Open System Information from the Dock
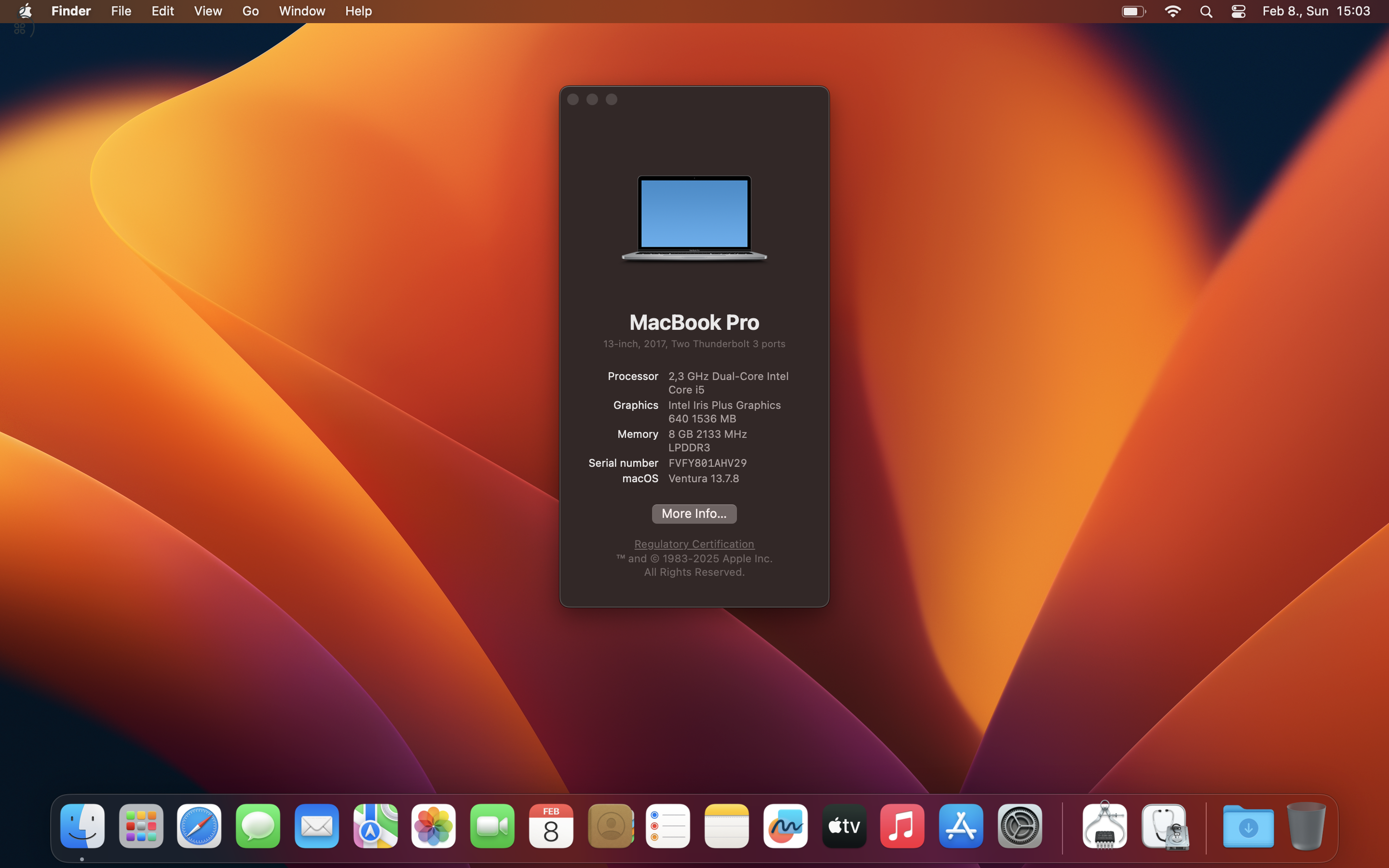Image resolution: width=1389 pixels, height=868 pixels. tap(1105, 826)
